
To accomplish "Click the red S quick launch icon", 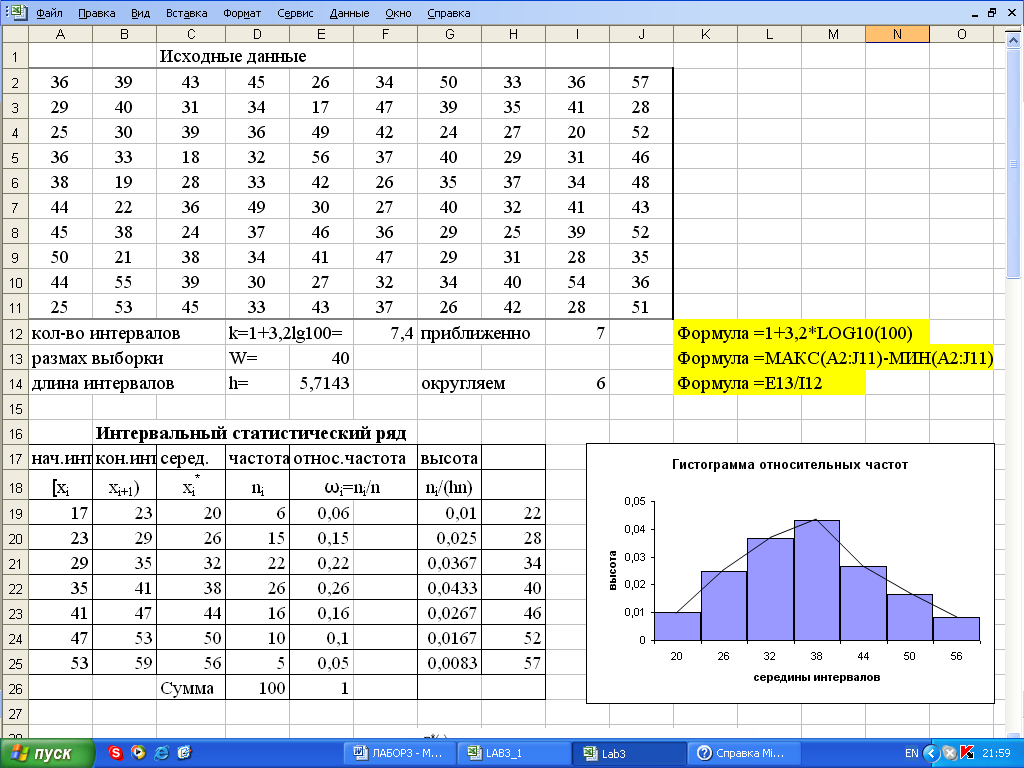I will [x=115, y=753].
